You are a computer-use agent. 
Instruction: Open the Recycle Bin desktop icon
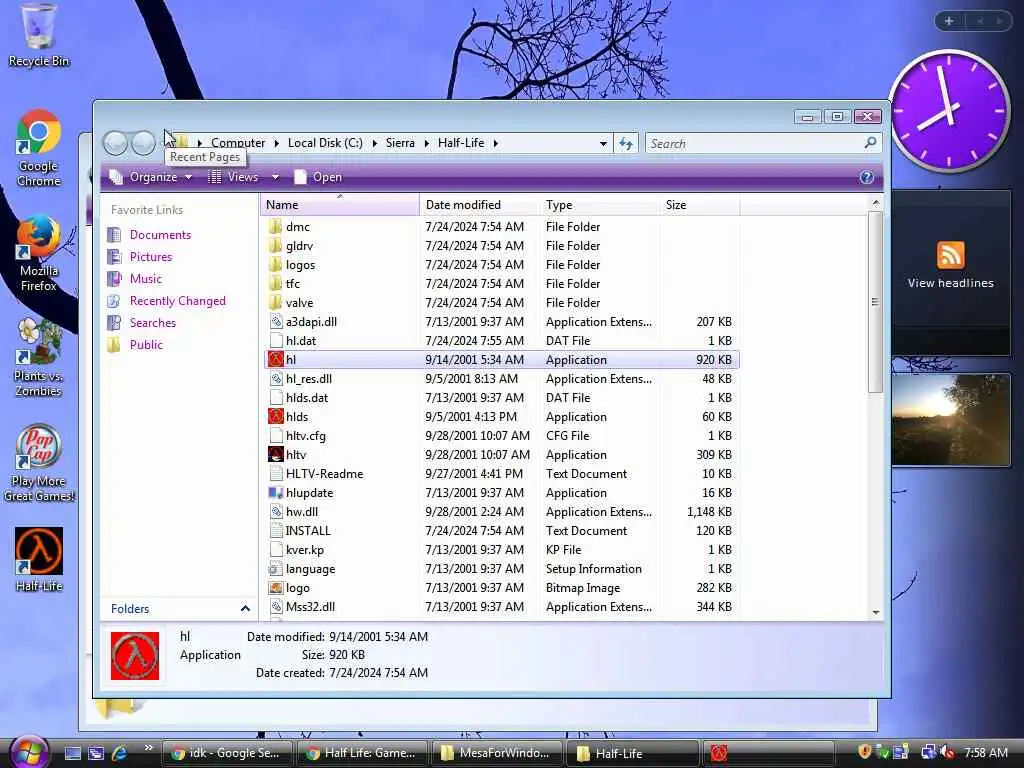(39, 36)
